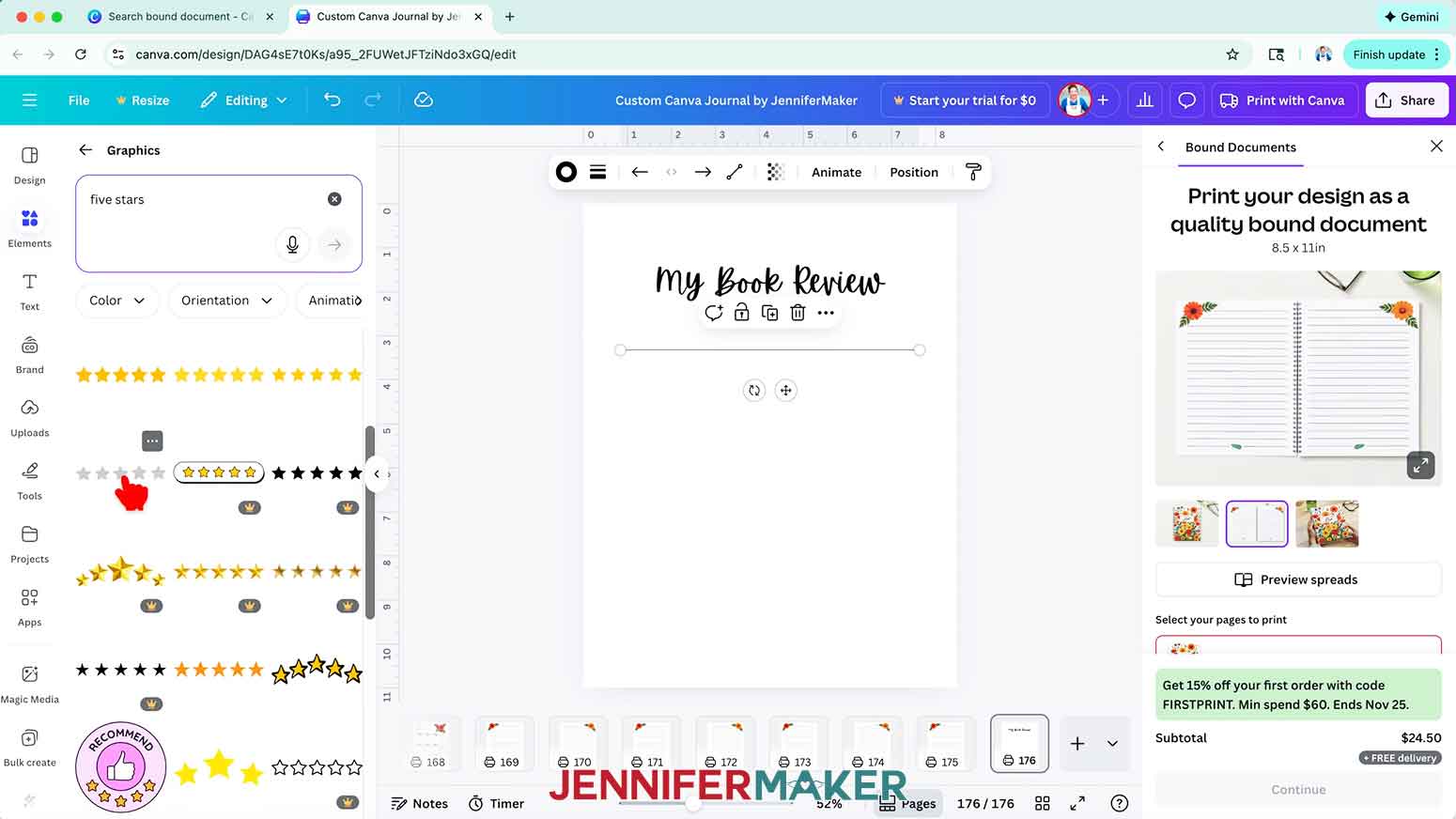
Task: Open the Resize menu
Action: [x=142, y=100]
